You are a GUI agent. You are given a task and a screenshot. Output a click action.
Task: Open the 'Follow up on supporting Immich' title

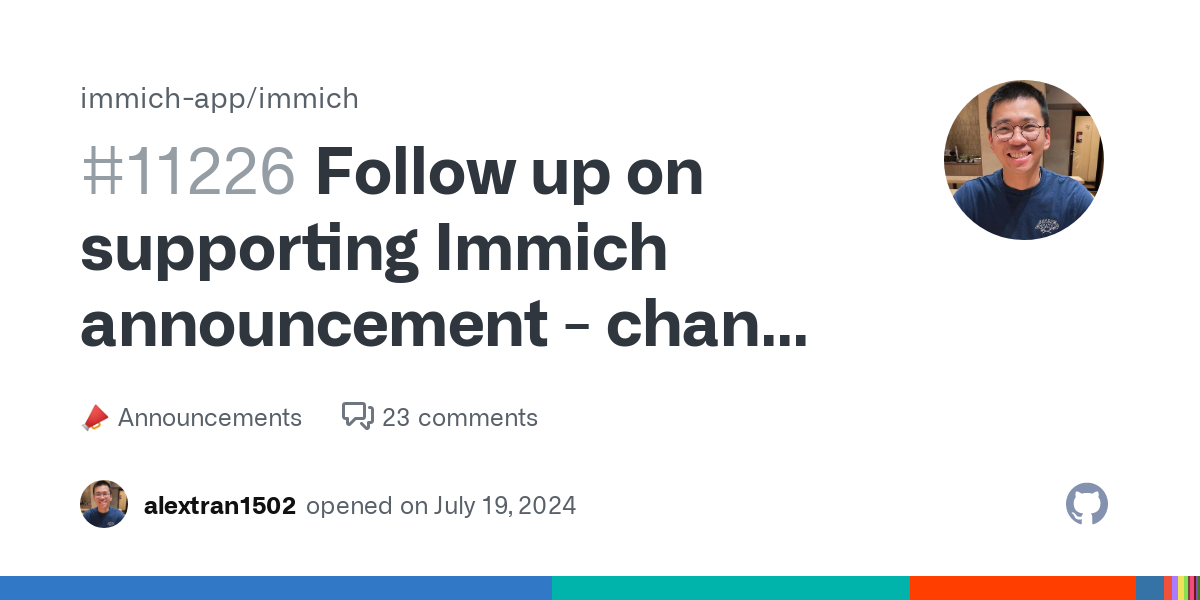[x=510, y=173]
